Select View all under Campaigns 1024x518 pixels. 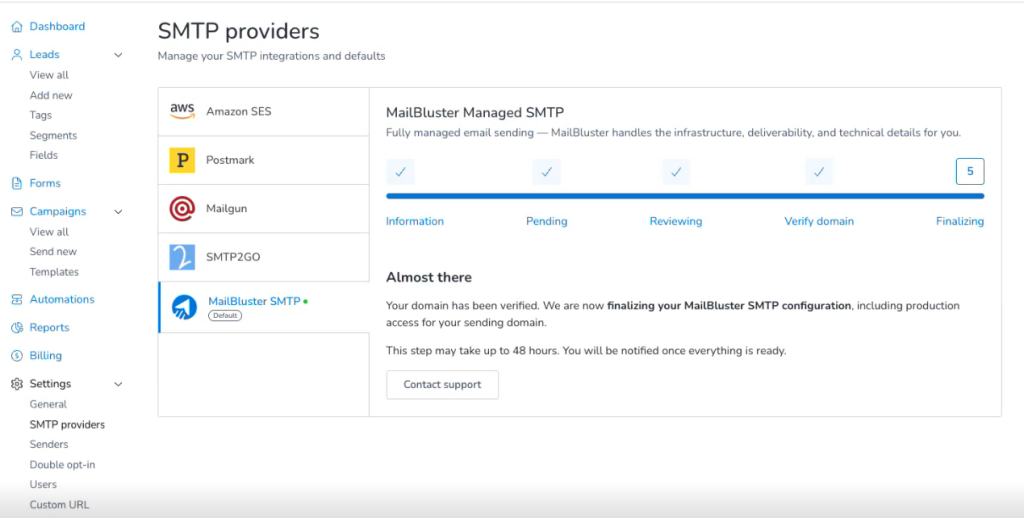(49, 232)
